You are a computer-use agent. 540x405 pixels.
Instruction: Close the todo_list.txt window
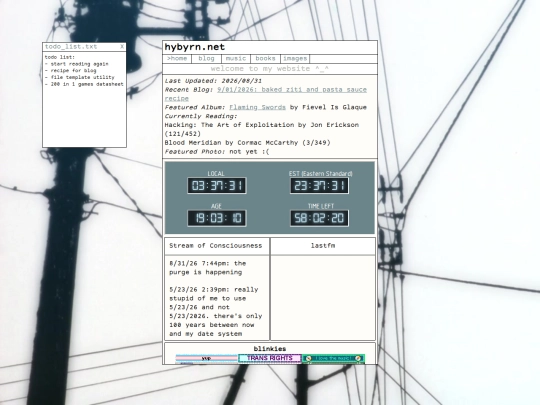tap(122, 46)
